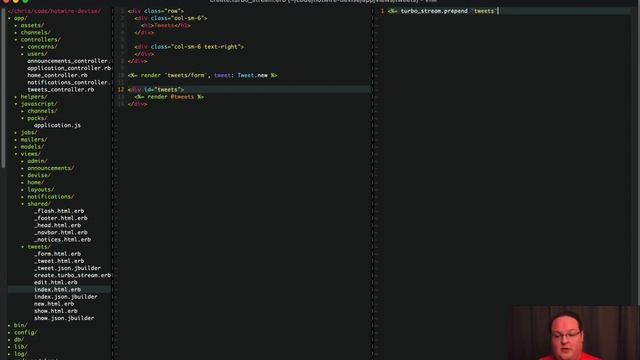Expand the helpers/ folder

point(33,97)
